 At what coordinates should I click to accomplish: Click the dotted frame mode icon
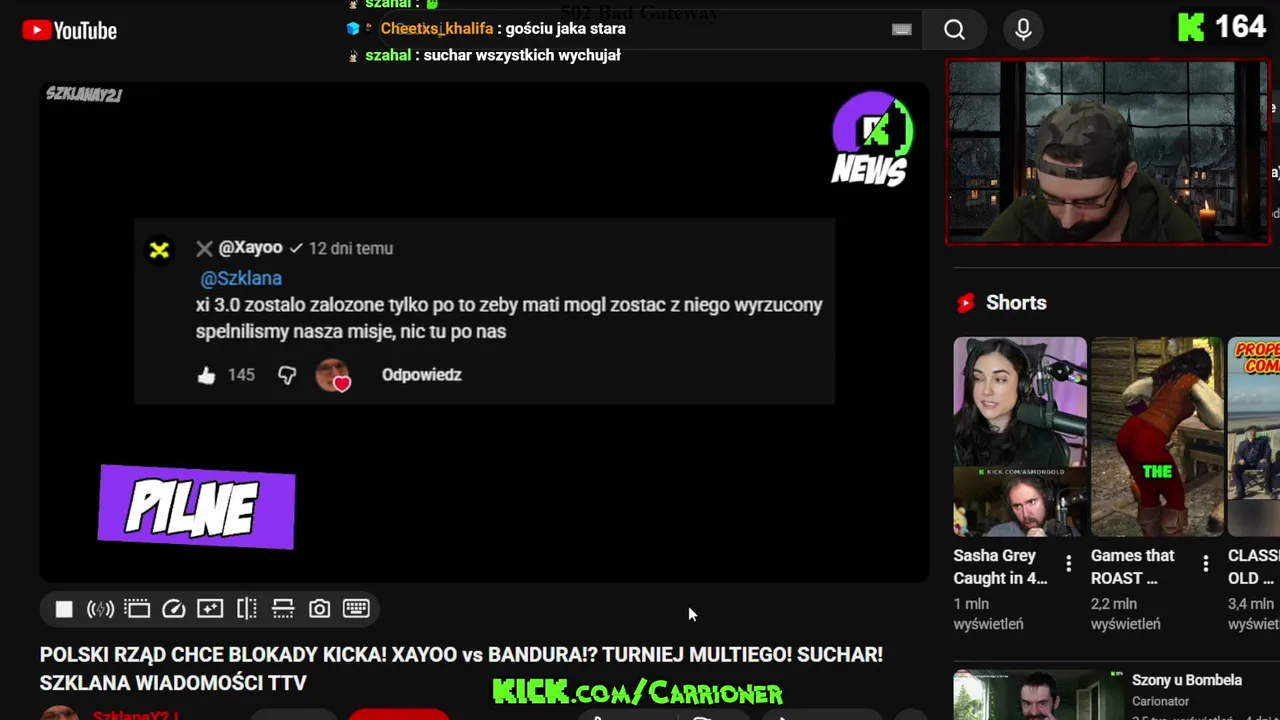pos(137,608)
